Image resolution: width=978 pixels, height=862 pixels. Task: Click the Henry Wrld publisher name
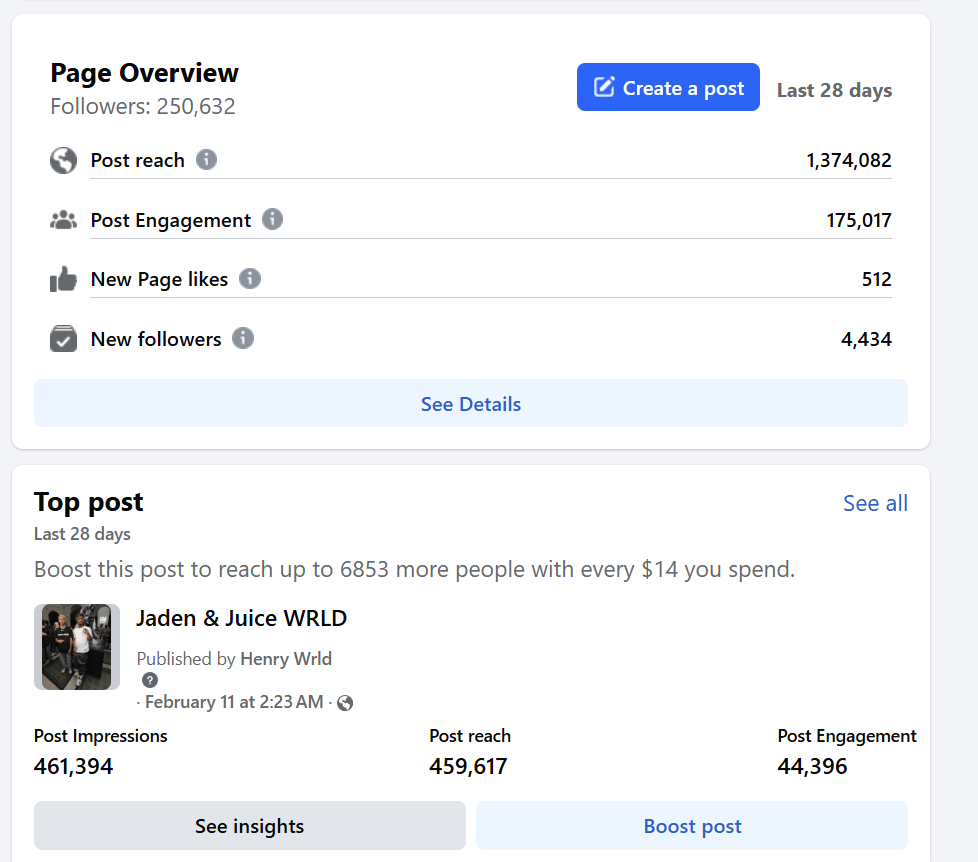[286, 659]
